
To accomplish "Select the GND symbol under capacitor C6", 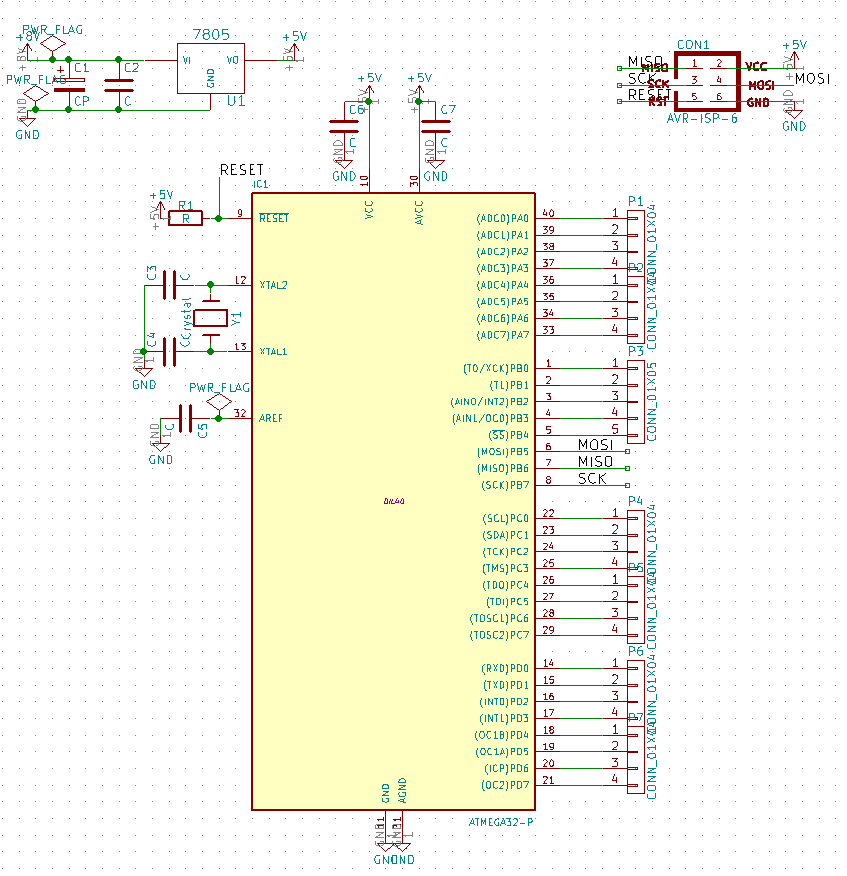I will [x=345, y=162].
